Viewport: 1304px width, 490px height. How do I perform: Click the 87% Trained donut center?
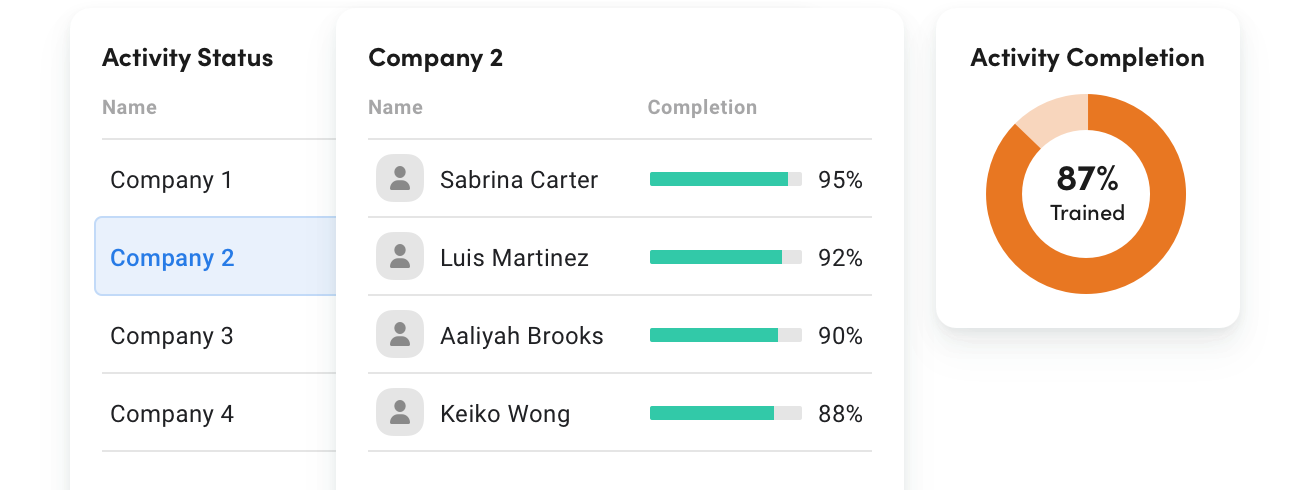tap(1087, 194)
